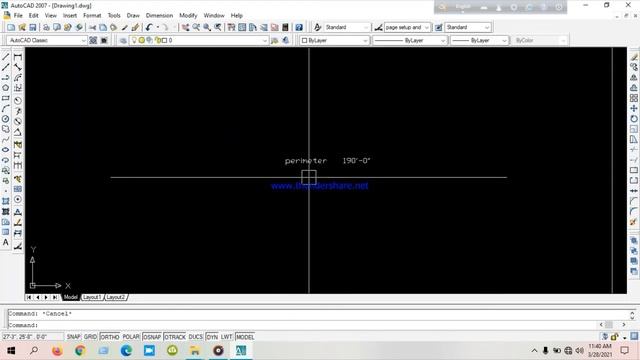Select the Rotate tool in Modify toolbar
Image resolution: width=640 pixels, height=360 pixels.
(x=633, y=119)
